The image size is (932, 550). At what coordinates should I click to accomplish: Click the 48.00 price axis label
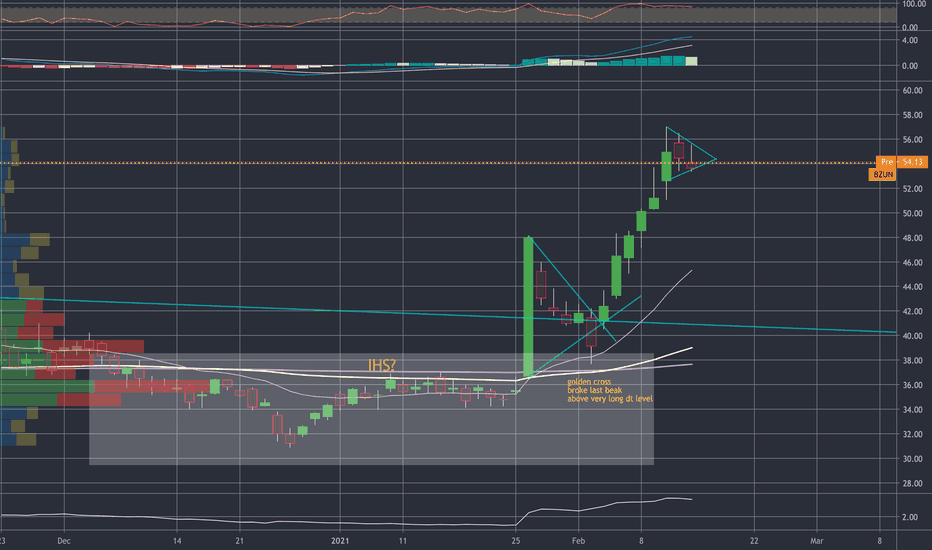pyautogui.click(x=912, y=238)
